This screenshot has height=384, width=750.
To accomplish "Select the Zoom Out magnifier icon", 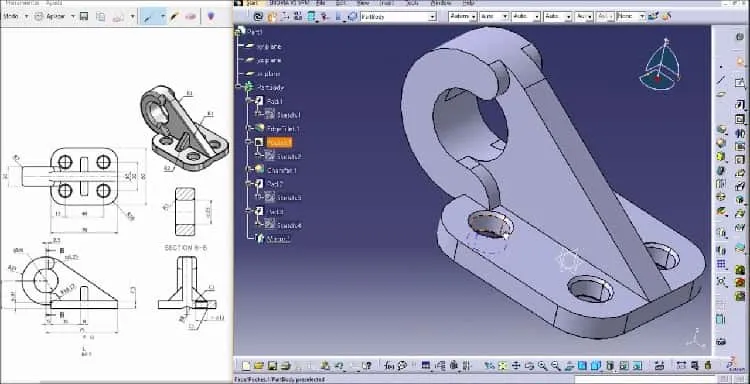I will (x=555, y=366).
